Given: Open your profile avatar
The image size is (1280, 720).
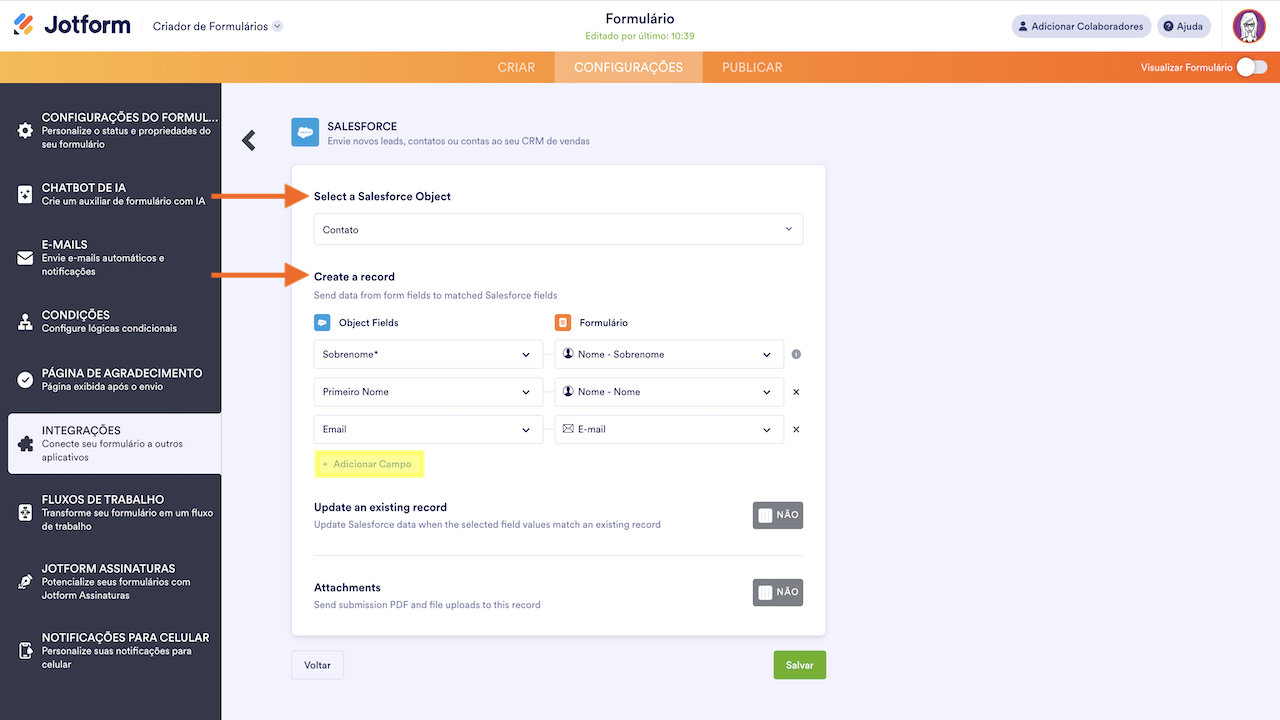Looking at the screenshot, I should (x=1249, y=25).
